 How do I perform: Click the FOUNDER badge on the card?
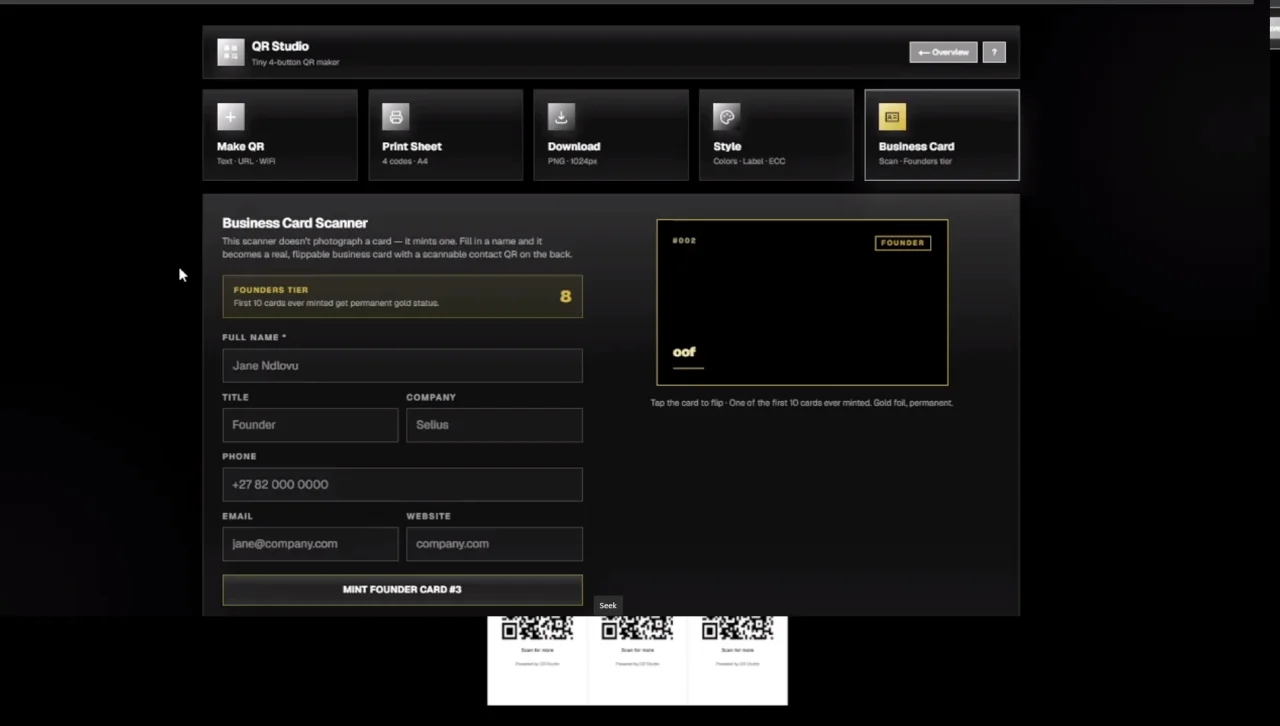(x=903, y=243)
